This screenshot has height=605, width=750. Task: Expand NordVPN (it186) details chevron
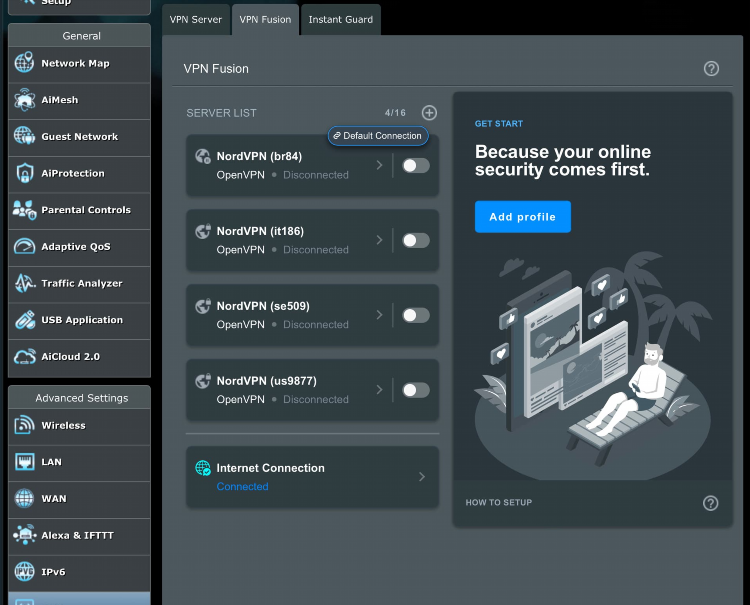click(x=379, y=240)
